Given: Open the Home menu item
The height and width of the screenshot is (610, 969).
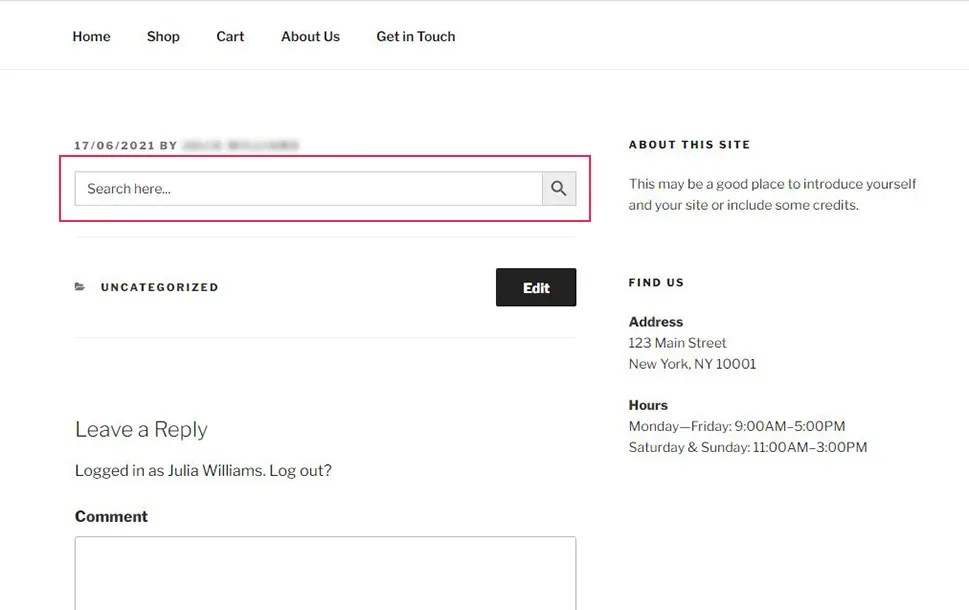Looking at the screenshot, I should pos(91,36).
